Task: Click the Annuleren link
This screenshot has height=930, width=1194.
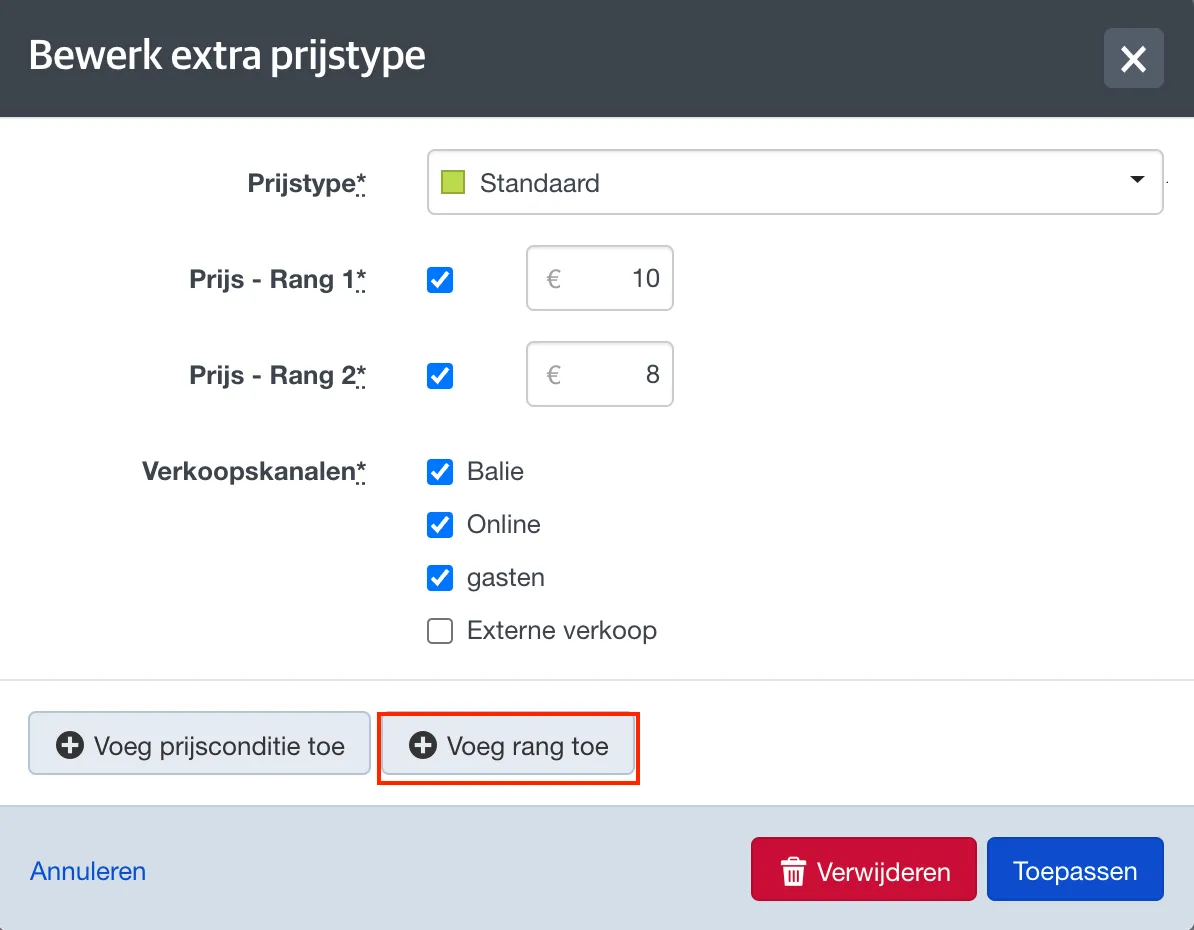Action: click(88, 871)
